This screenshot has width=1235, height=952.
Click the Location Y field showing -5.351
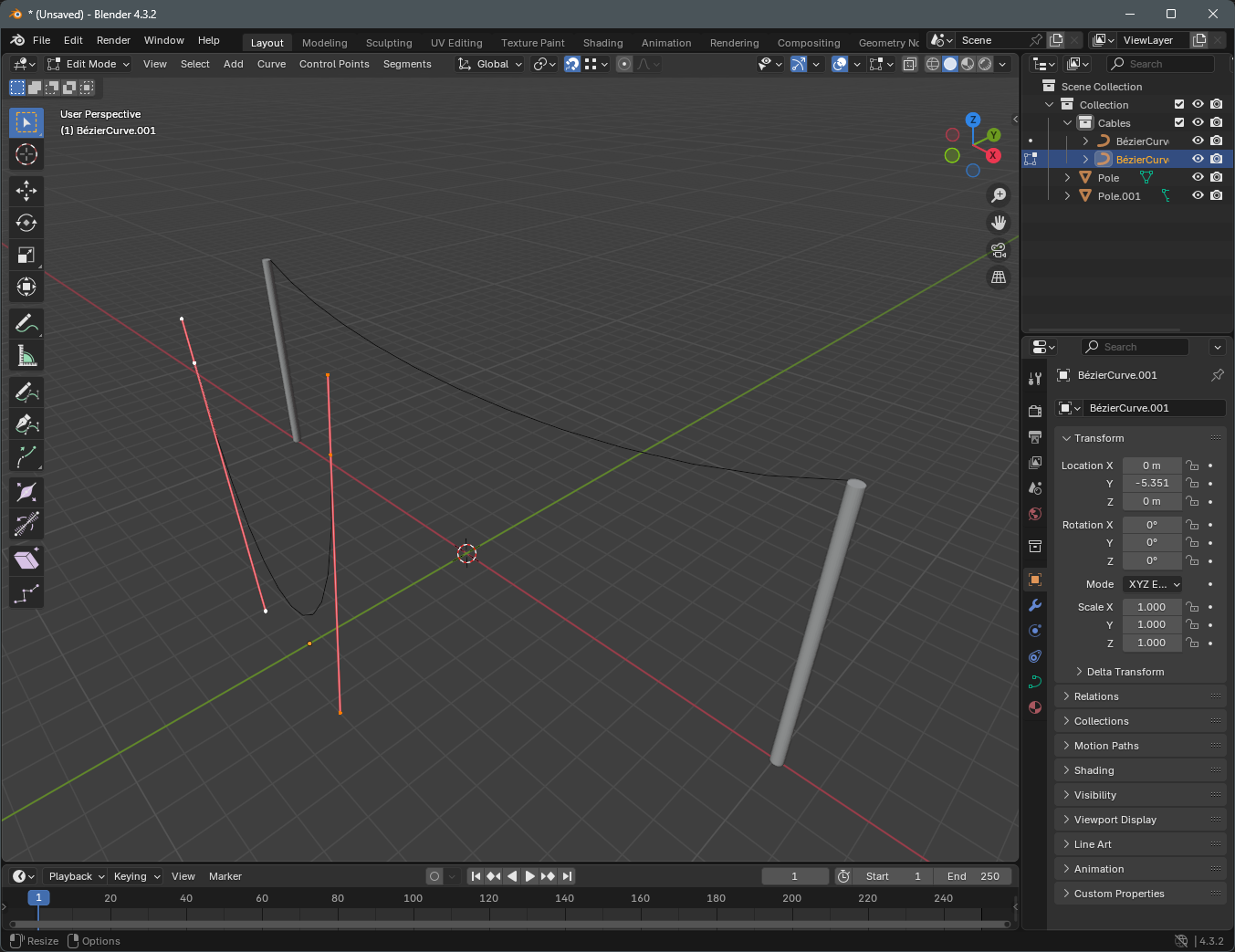[1151, 483]
